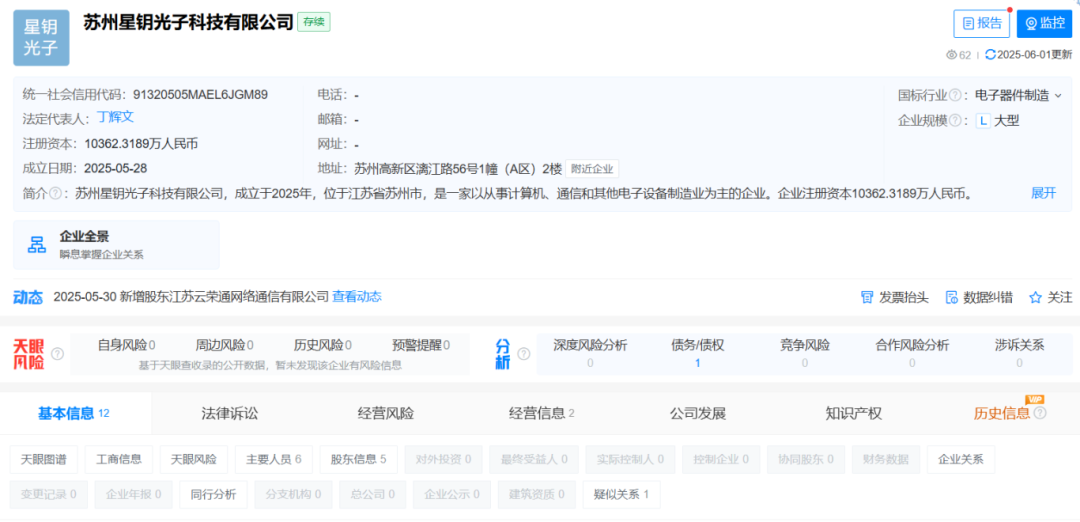Image resolution: width=1080 pixels, height=522 pixels.
Task: Select the 股东信息 5 sub-tab
Action: click(x=358, y=459)
